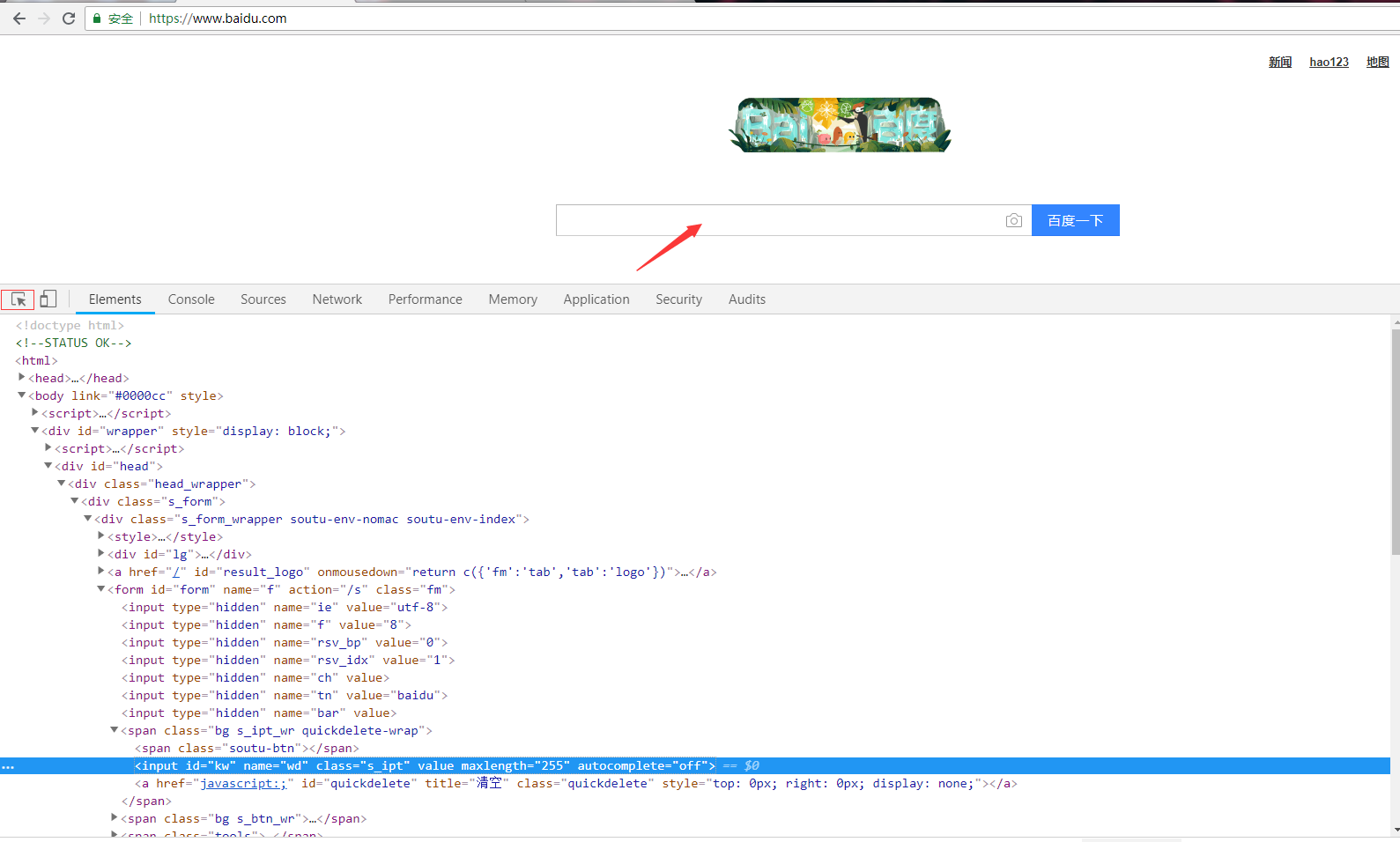This screenshot has width=1400, height=842.
Task: Select hidden input name="rsv_bp" row
Action: click(x=285, y=643)
